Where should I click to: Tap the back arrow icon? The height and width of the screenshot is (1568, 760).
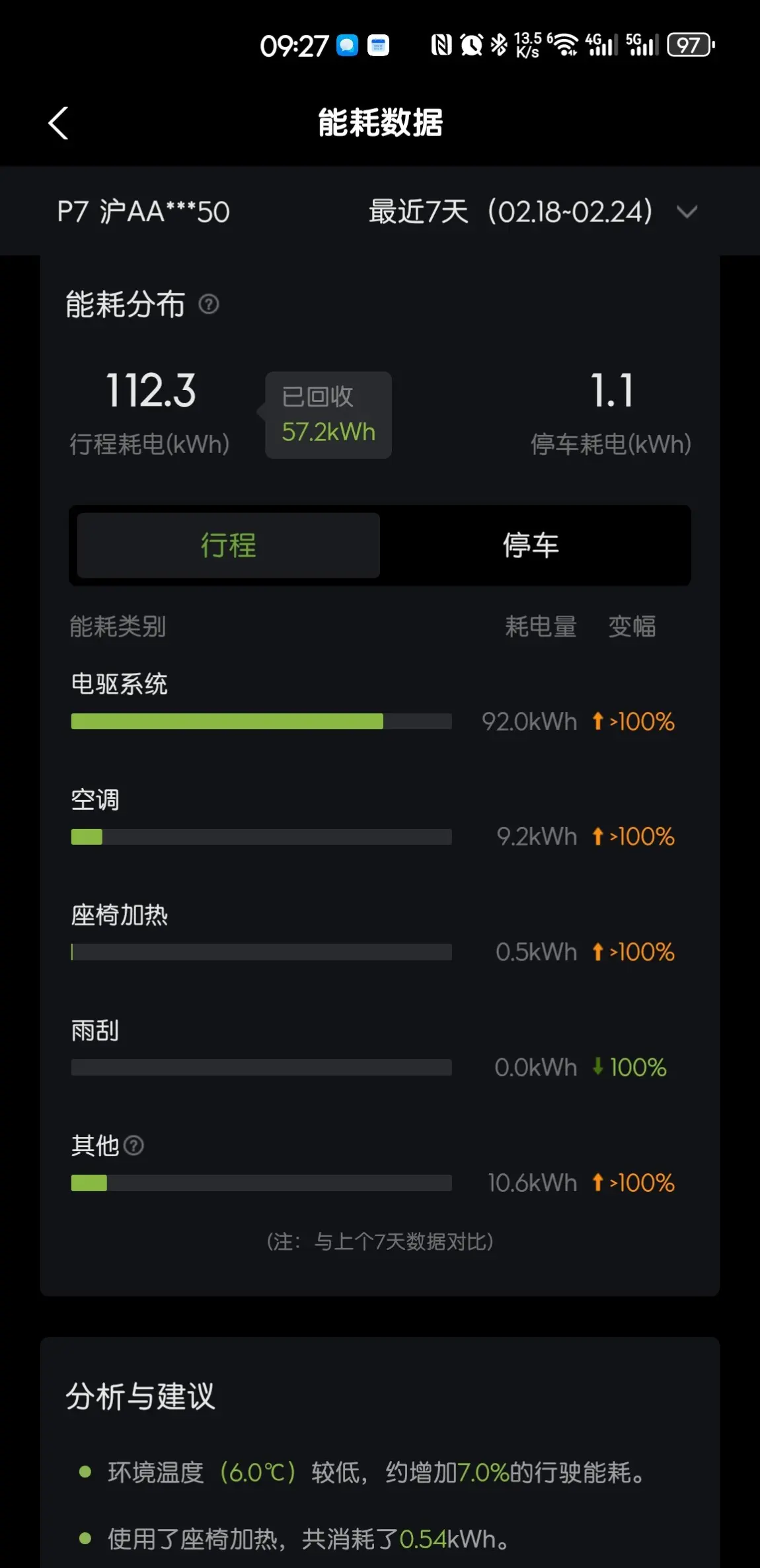58,123
